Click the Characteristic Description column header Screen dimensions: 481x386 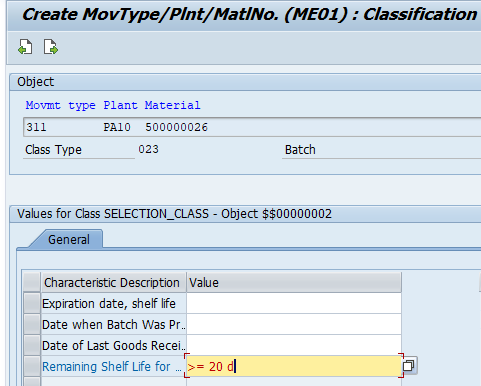pyautogui.click(x=113, y=282)
